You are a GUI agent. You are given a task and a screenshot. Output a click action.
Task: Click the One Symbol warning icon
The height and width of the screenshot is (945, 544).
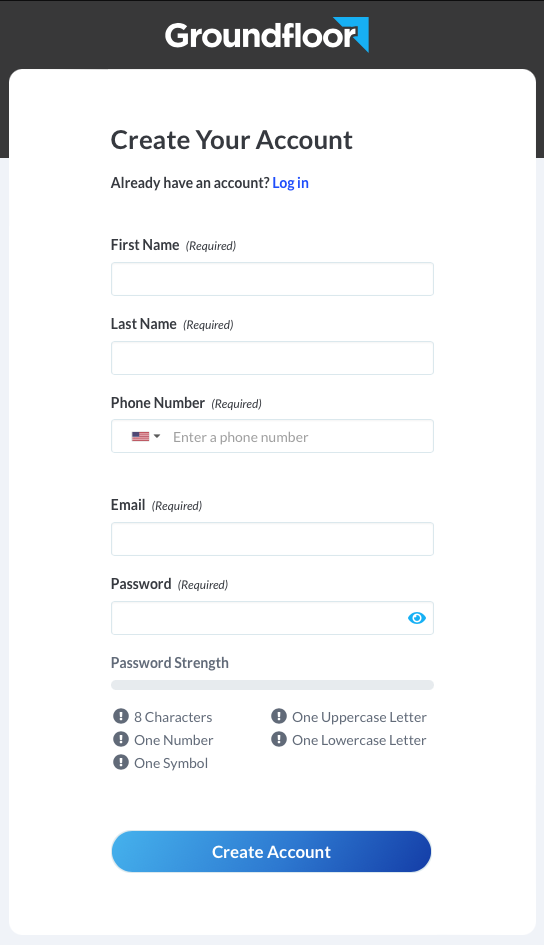point(121,762)
